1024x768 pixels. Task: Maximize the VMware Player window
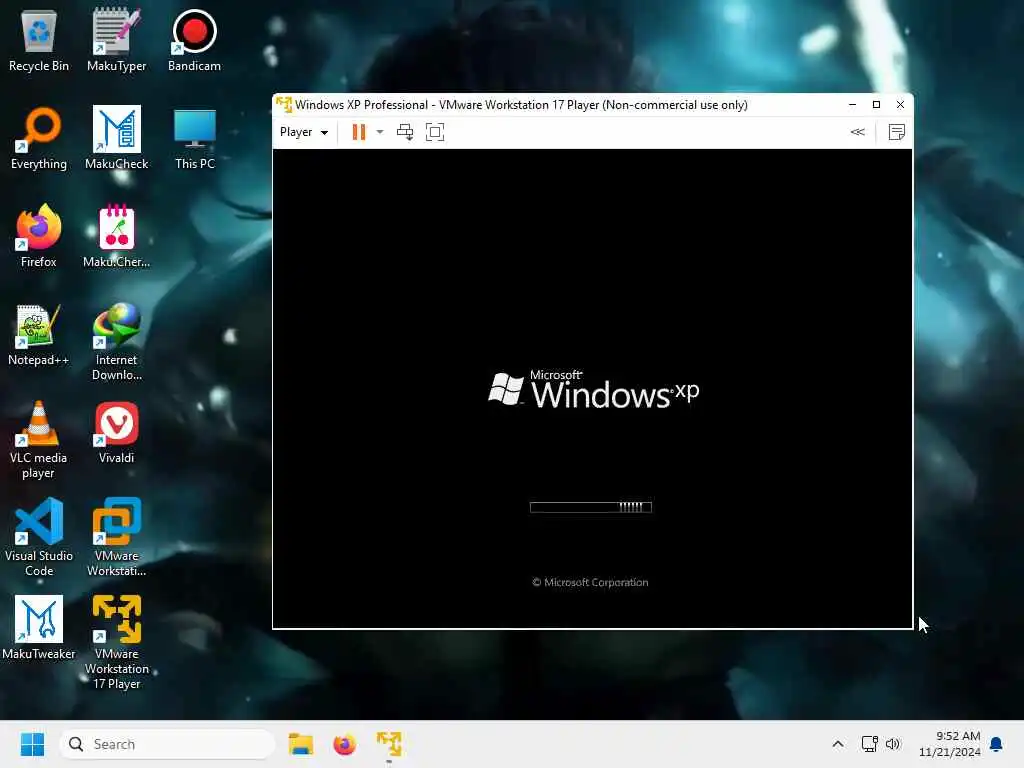point(876,104)
